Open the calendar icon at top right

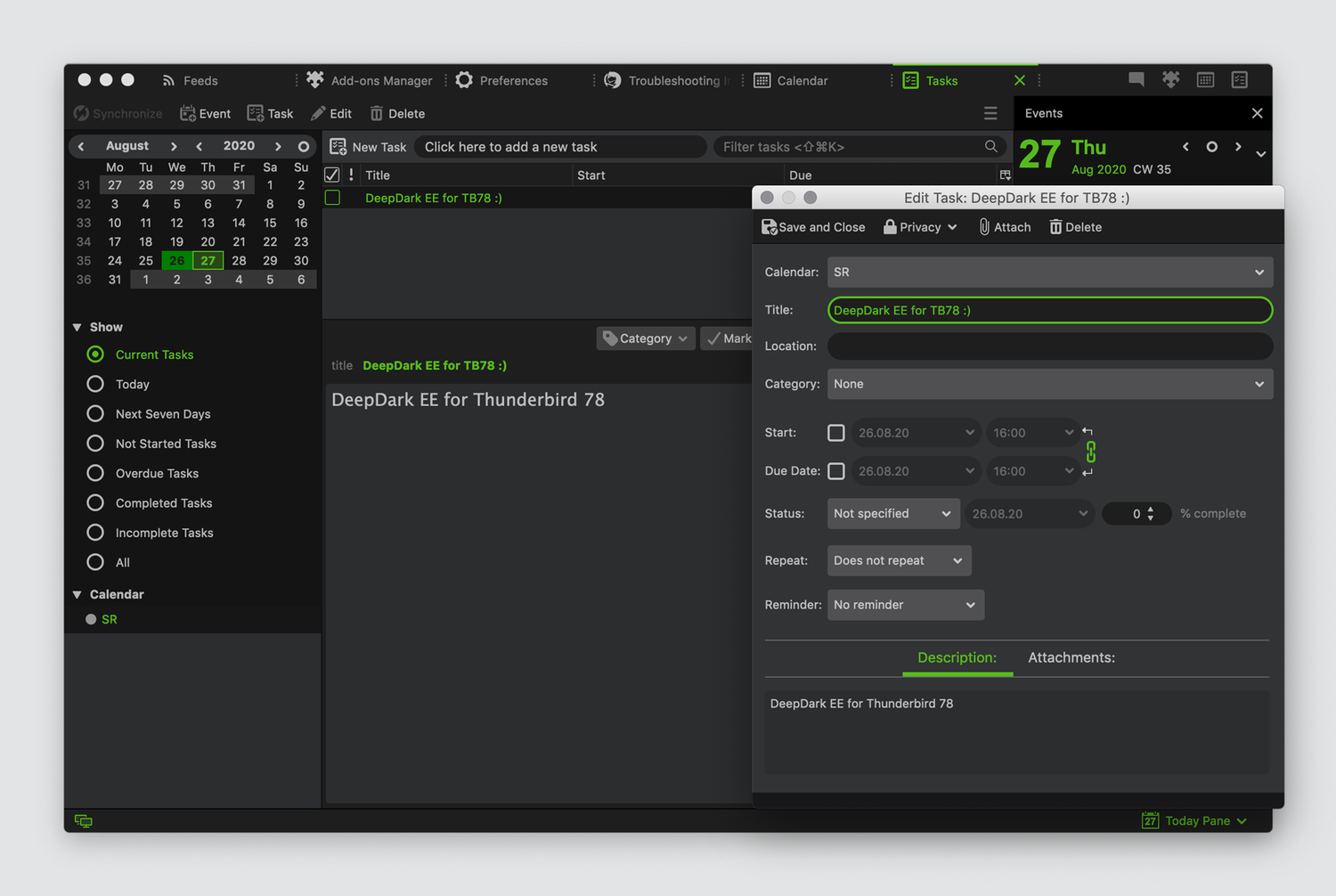[1205, 79]
